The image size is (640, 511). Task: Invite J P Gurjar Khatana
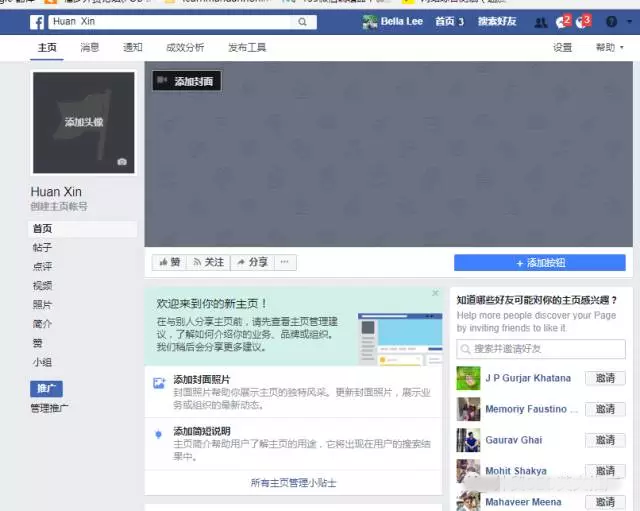pyautogui.click(x=605, y=378)
